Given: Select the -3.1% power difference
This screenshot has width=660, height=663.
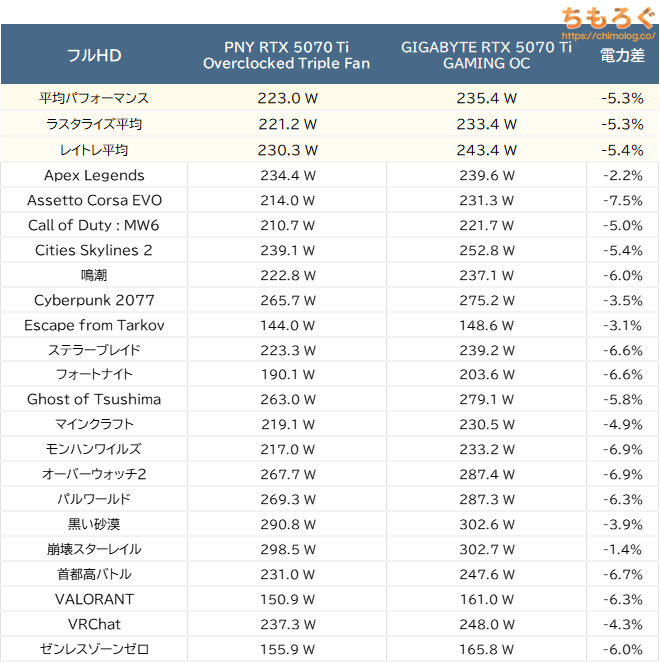Looking at the screenshot, I should pyautogui.click(x=622, y=325).
